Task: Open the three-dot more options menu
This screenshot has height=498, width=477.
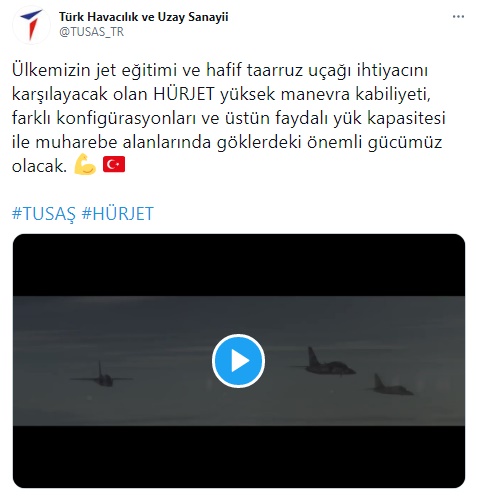Action: tap(458, 16)
